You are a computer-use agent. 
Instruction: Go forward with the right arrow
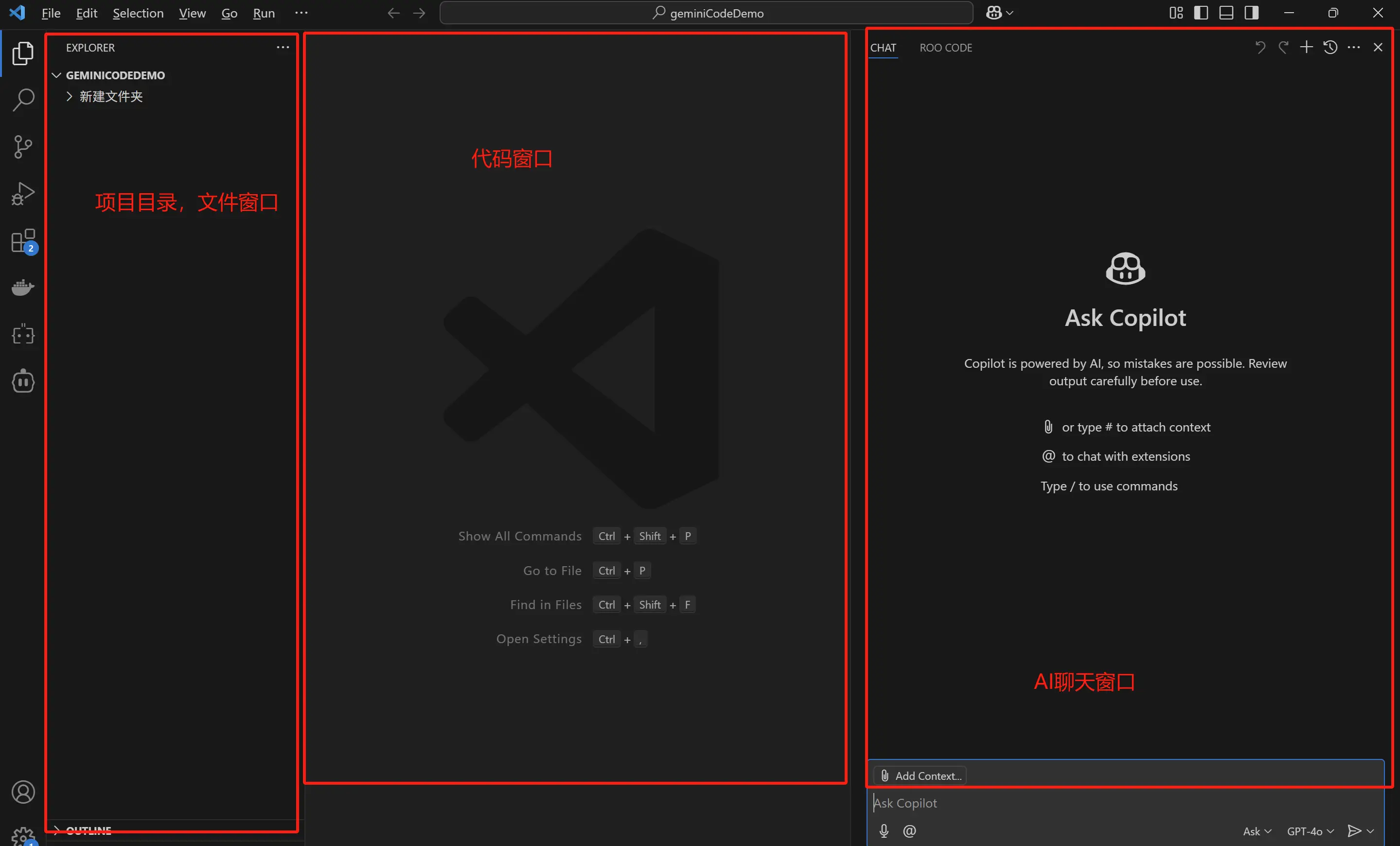point(419,13)
